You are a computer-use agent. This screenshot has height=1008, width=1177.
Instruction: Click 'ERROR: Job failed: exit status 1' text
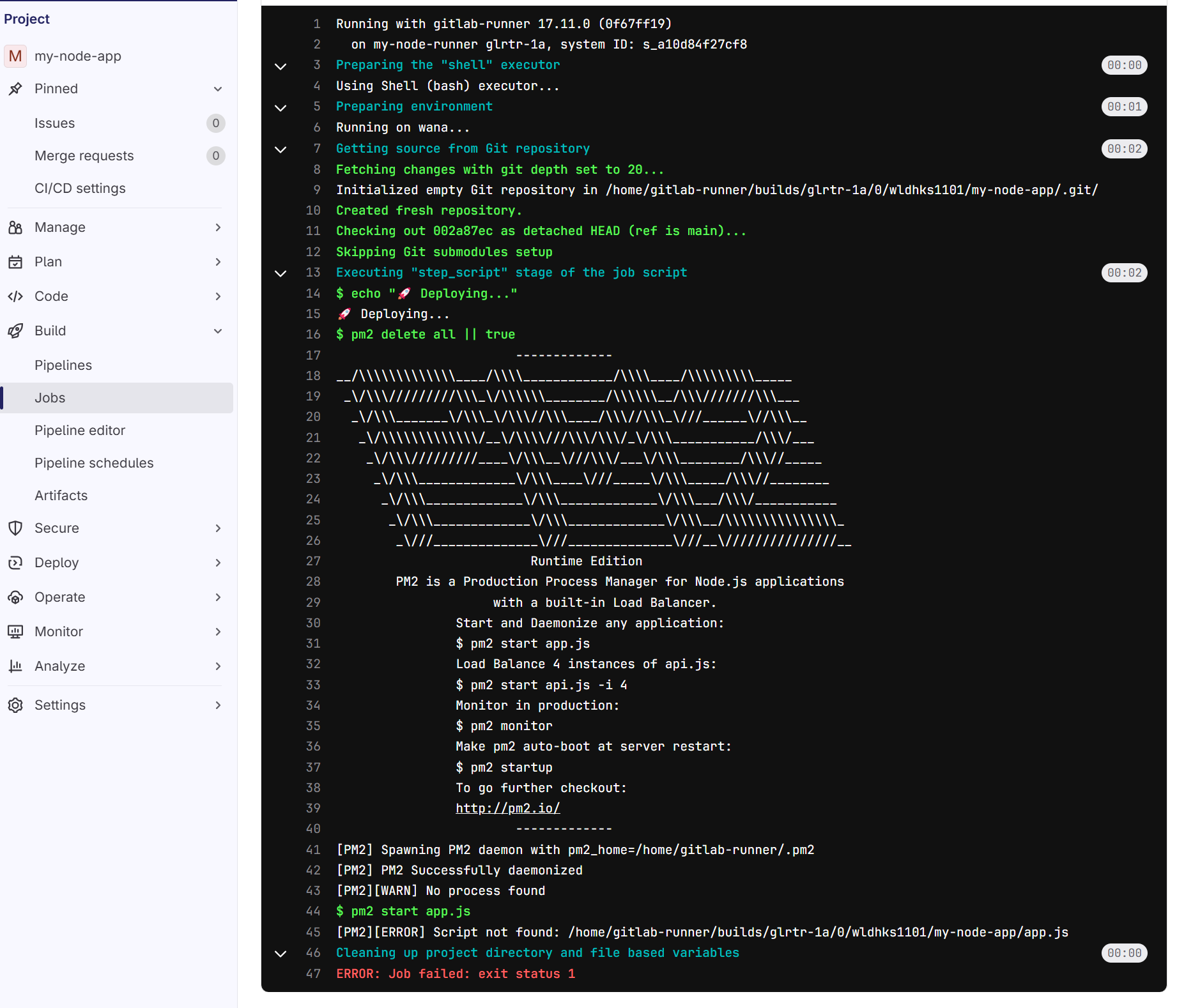[x=456, y=974]
